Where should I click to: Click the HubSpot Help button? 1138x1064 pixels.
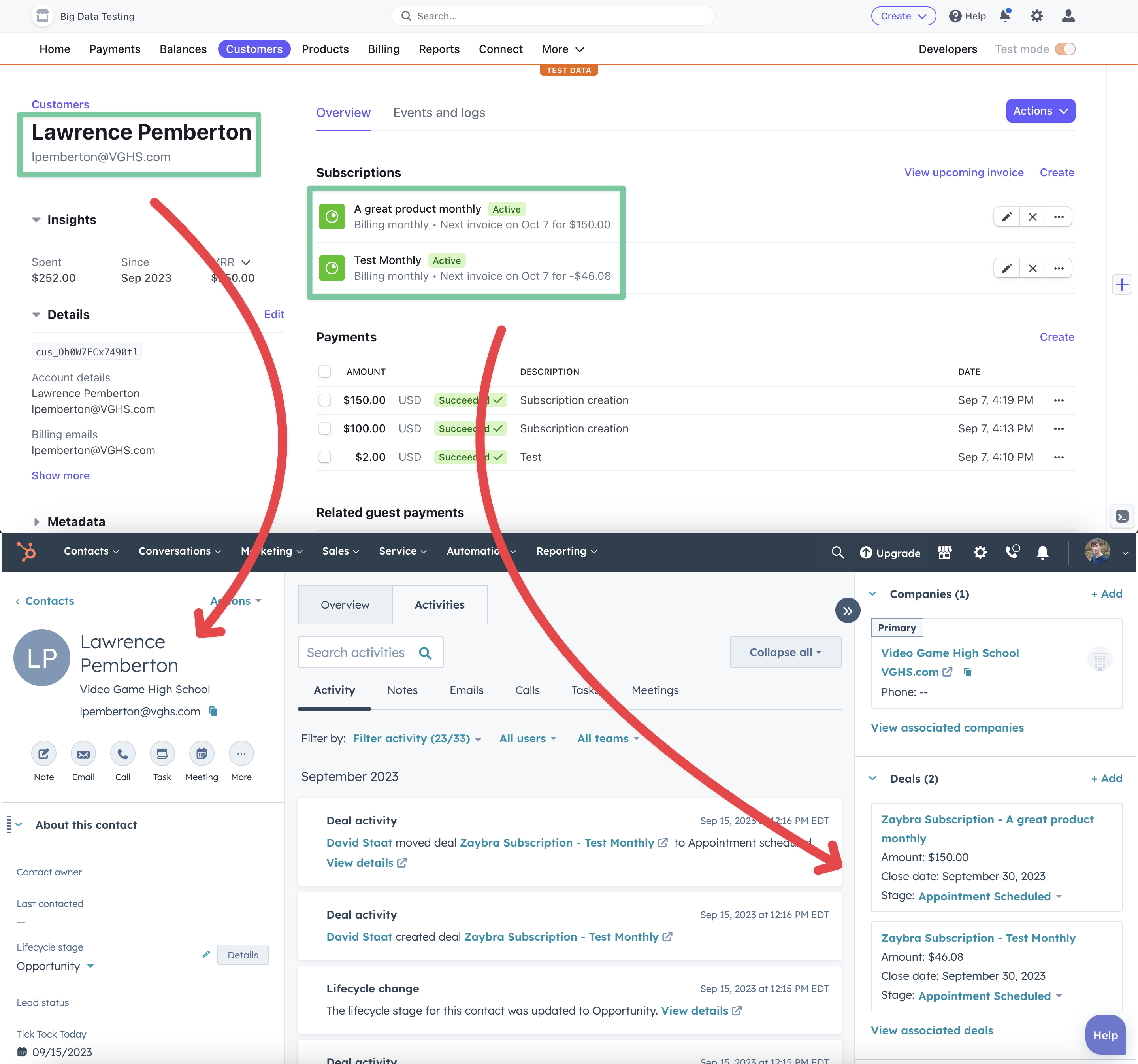pos(1105,1035)
